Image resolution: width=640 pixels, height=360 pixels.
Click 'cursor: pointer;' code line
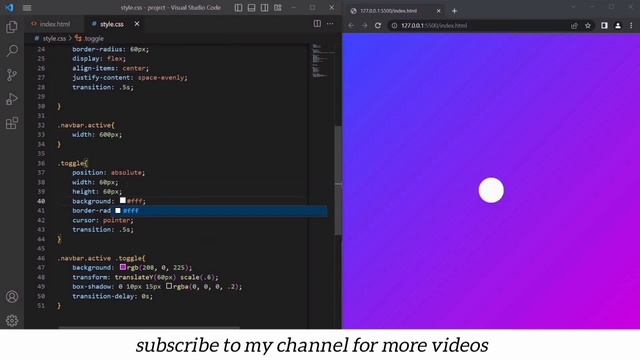[x=103, y=220]
